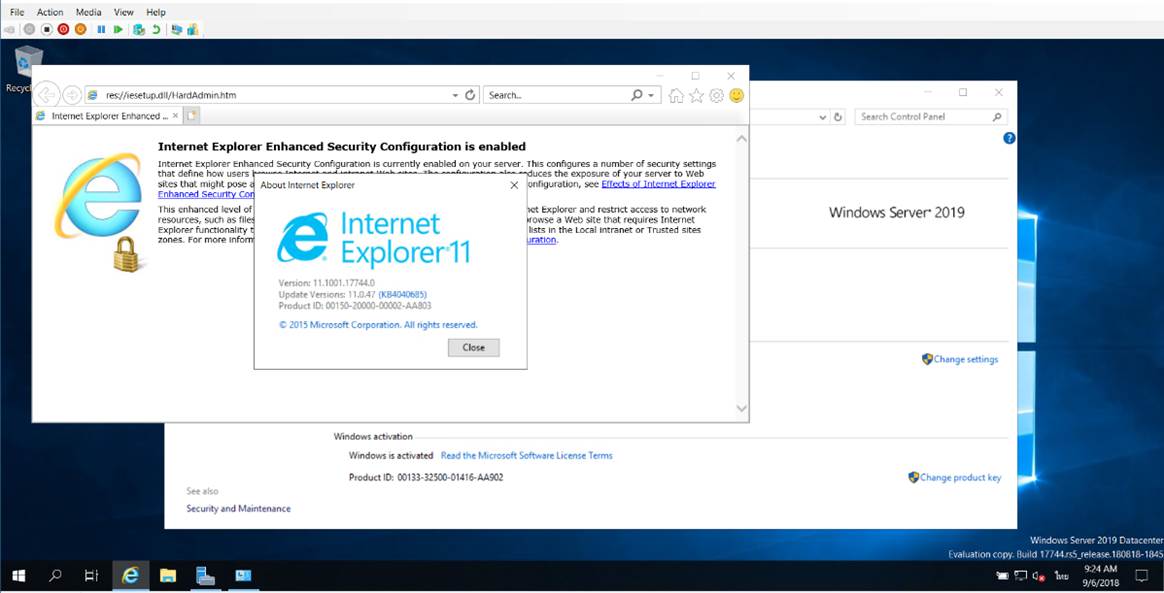Send Ctrl+Alt+Delete using the first Hyper-V toolbar icon
1164x593 pixels.
(10, 30)
